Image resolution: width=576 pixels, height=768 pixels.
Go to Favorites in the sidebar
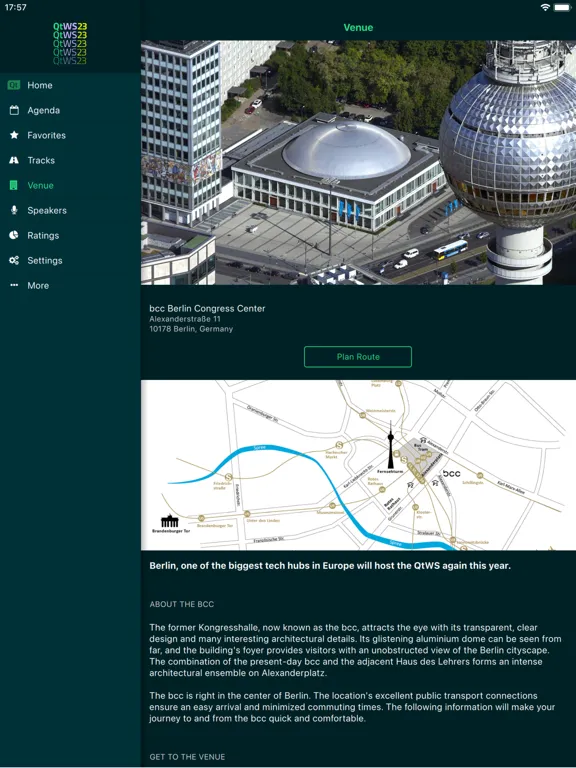pos(71,135)
